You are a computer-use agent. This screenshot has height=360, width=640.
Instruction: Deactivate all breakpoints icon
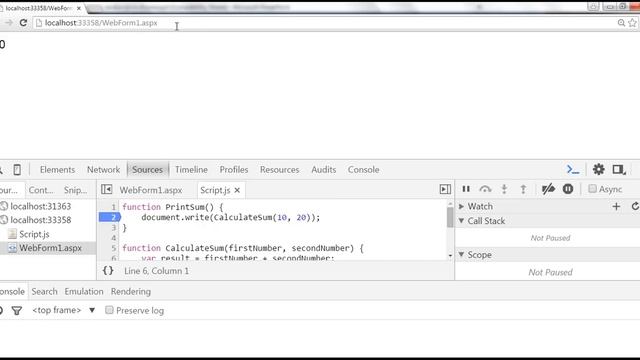pyautogui.click(x=548, y=189)
